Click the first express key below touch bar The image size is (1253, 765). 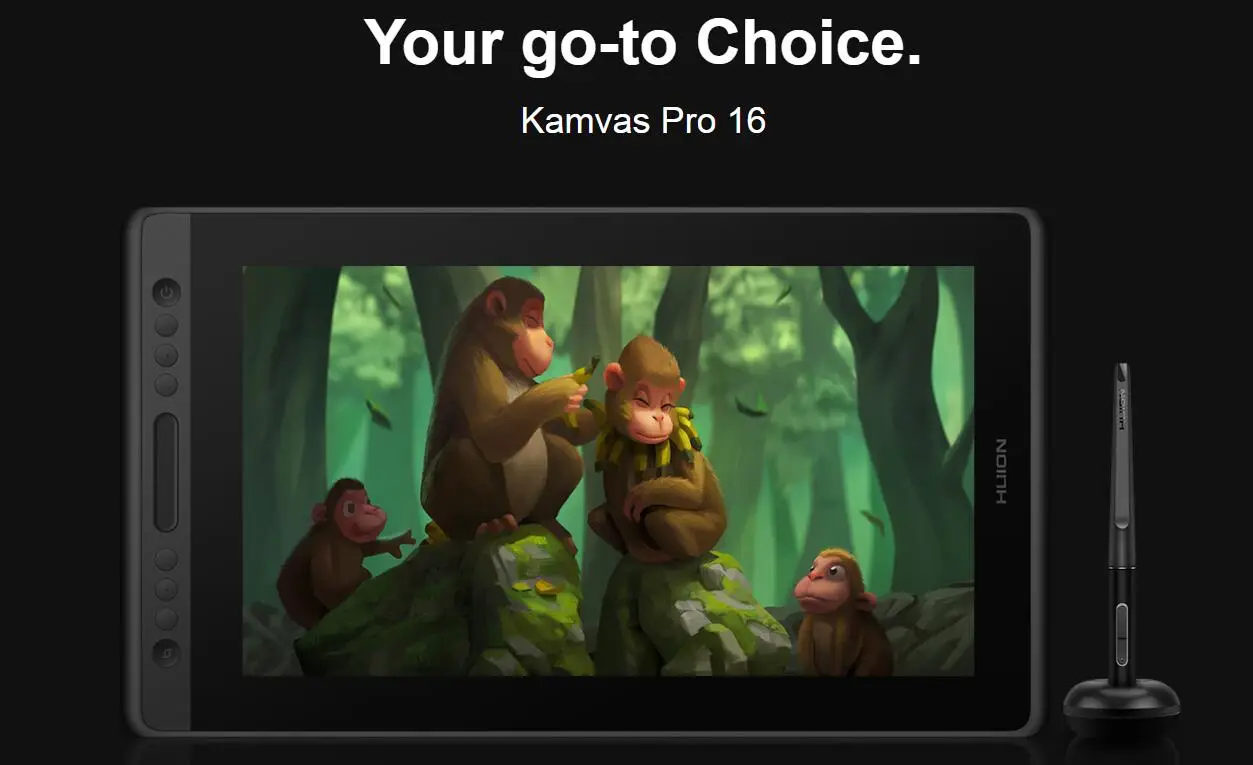[166, 559]
